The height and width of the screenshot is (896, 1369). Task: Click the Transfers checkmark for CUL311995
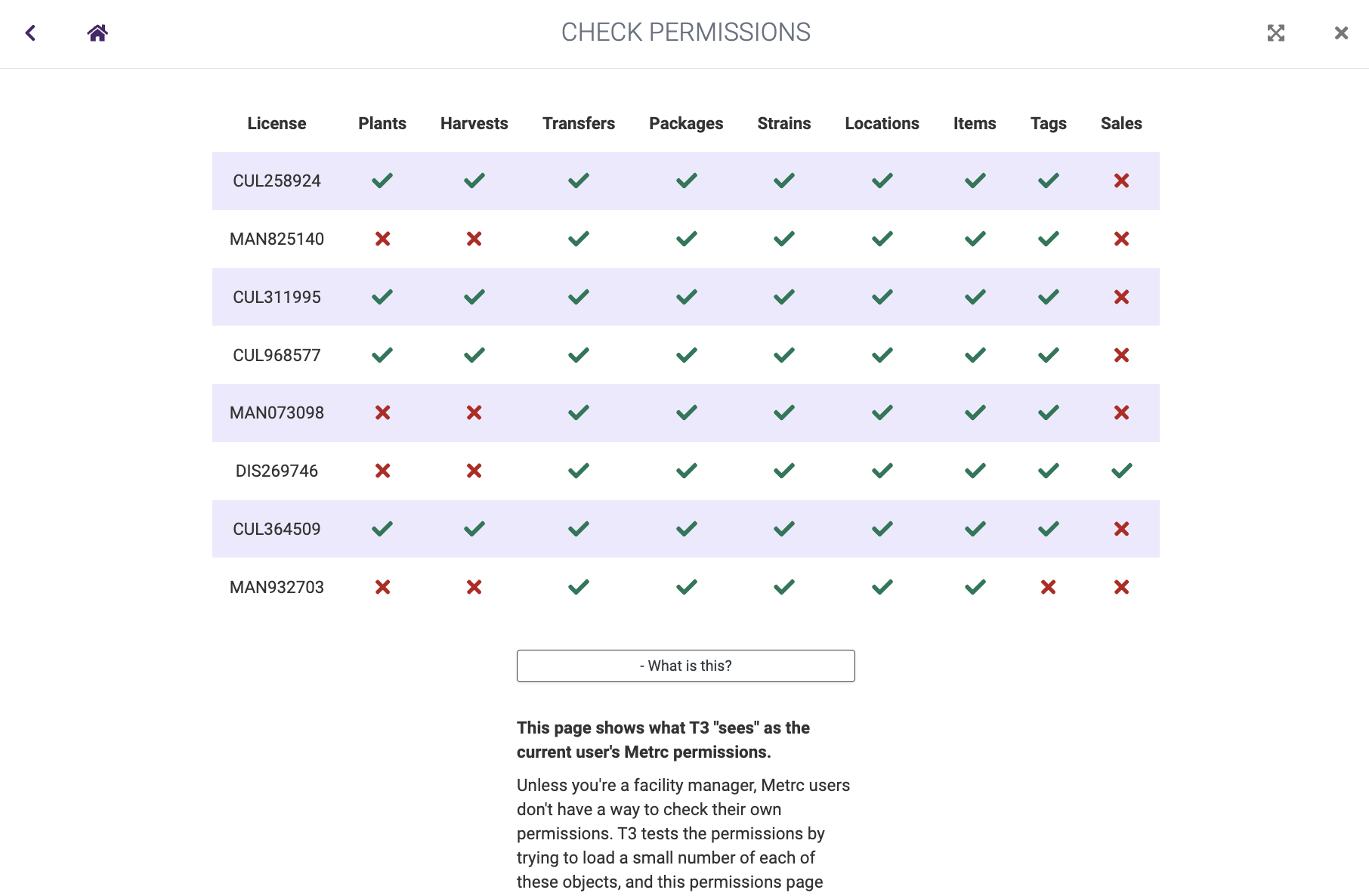pyautogui.click(x=579, y=297)
